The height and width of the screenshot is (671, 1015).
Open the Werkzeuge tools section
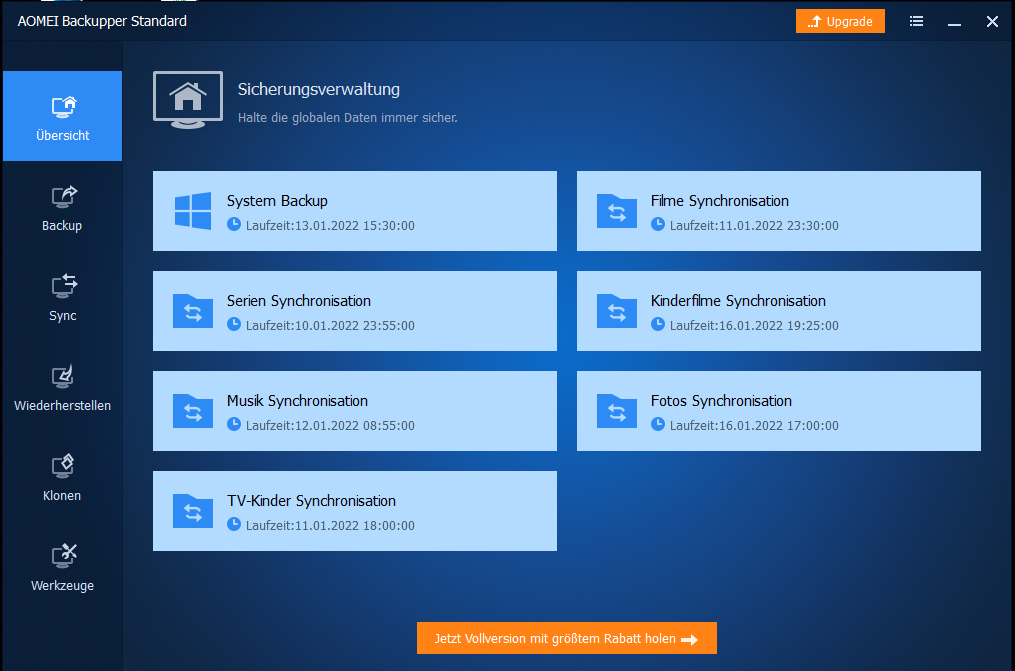point(62,567)
